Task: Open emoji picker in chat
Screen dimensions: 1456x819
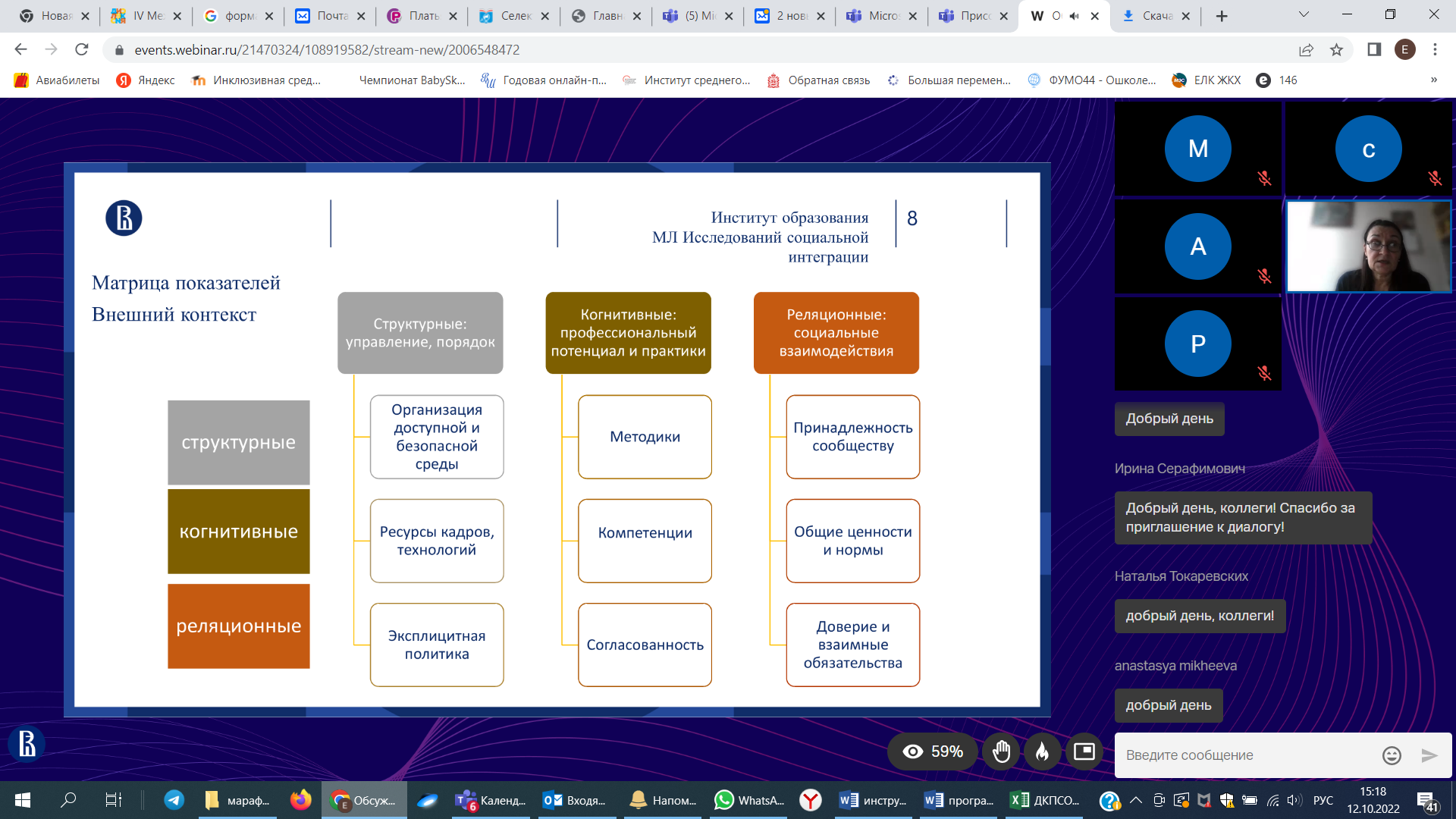Action: click(1391, 755)
